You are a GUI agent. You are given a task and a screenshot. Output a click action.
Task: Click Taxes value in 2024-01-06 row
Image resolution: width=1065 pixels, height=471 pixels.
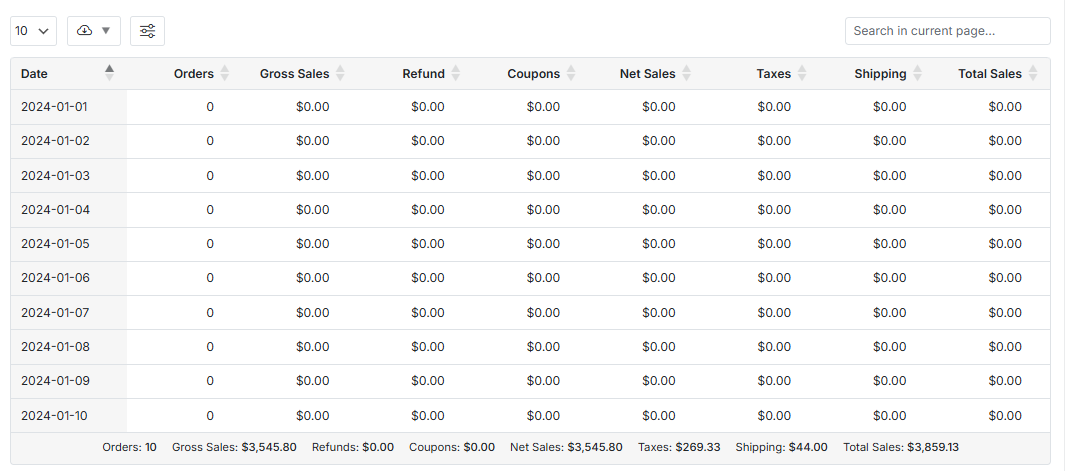(x=774, y=278)
